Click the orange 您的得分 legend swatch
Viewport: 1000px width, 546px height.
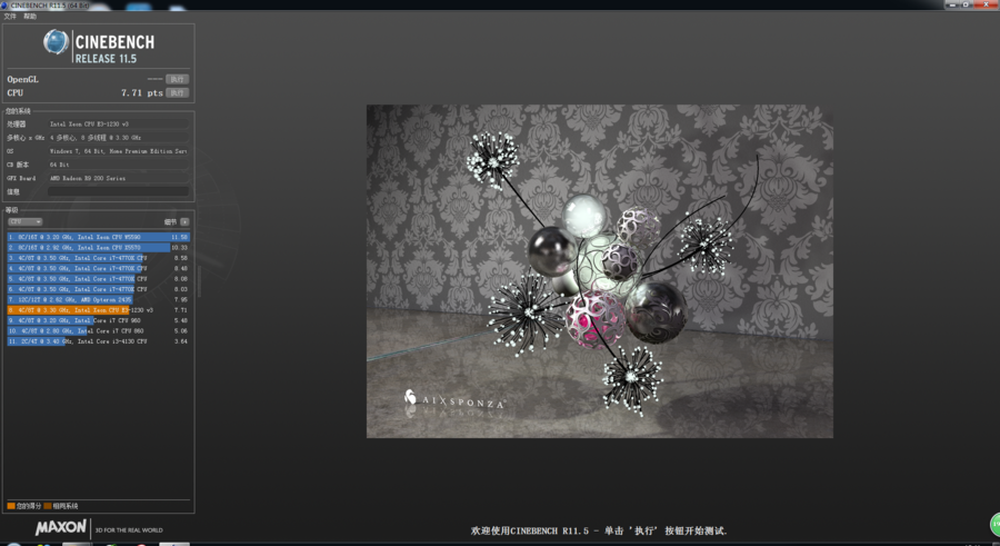pos(11,506)
